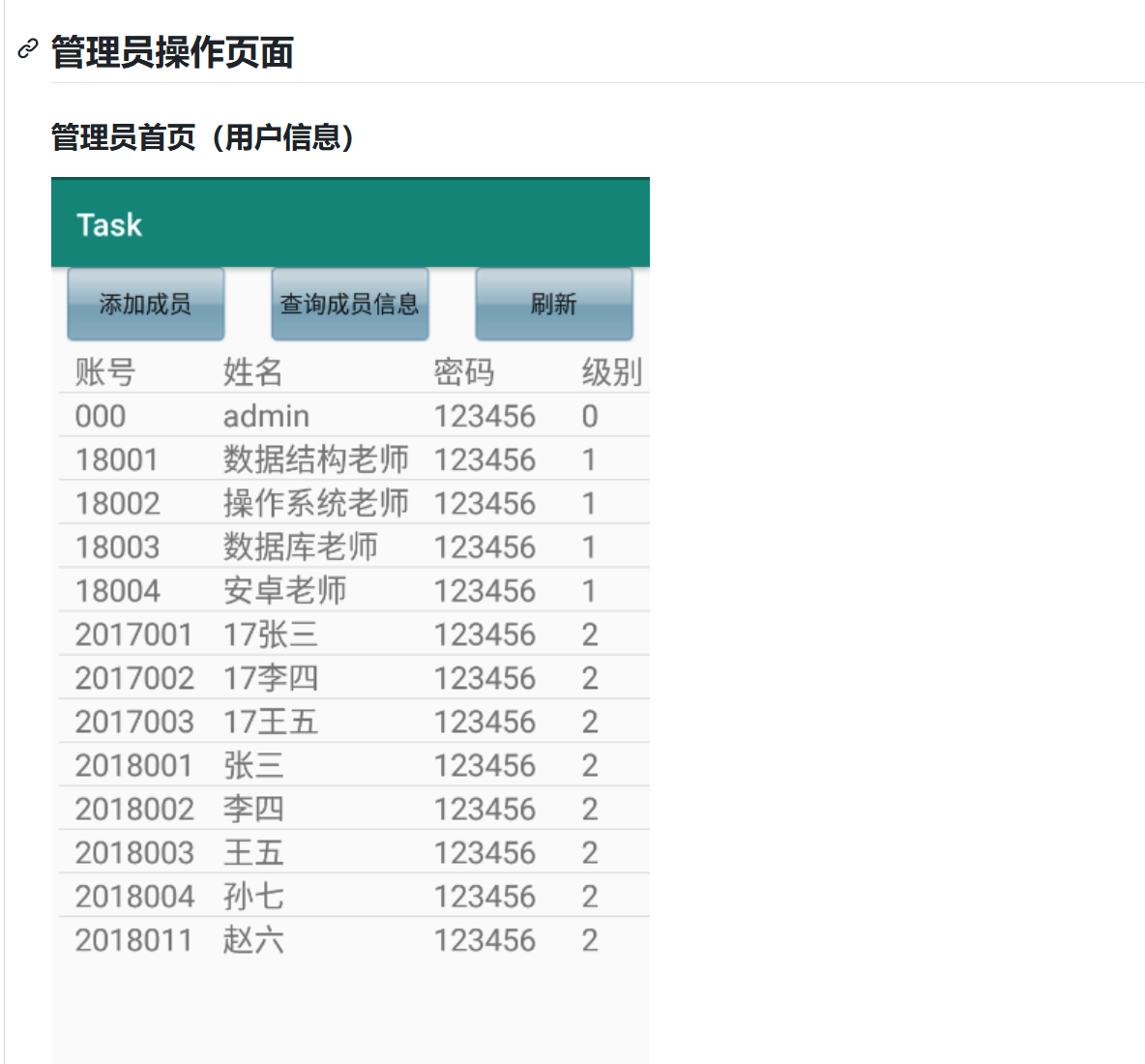The height and width of the screenshot is (1064, 1145).
Task: Select the 安卓老师 row
Action: point(290,589)
